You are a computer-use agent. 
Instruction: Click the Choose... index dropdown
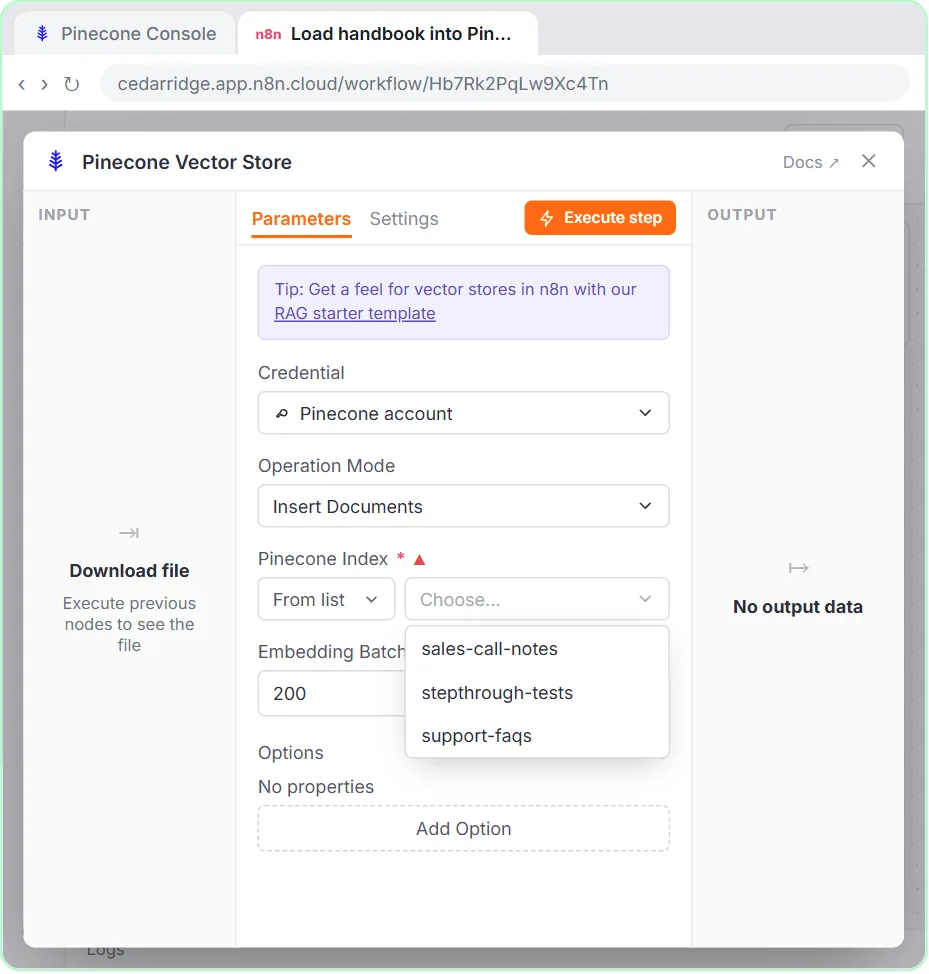point(537,599)
